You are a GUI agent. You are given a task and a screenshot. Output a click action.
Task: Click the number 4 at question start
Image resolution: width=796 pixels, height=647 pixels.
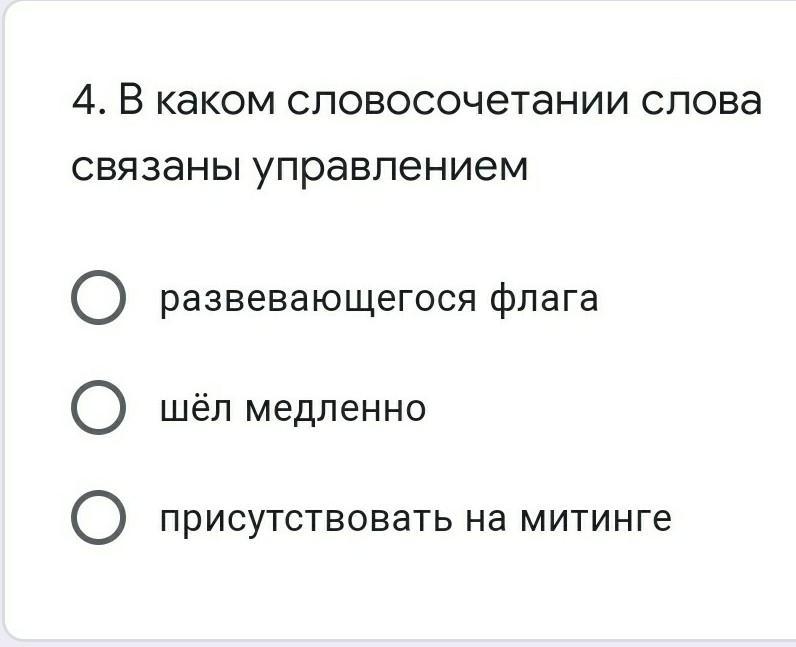84,99
